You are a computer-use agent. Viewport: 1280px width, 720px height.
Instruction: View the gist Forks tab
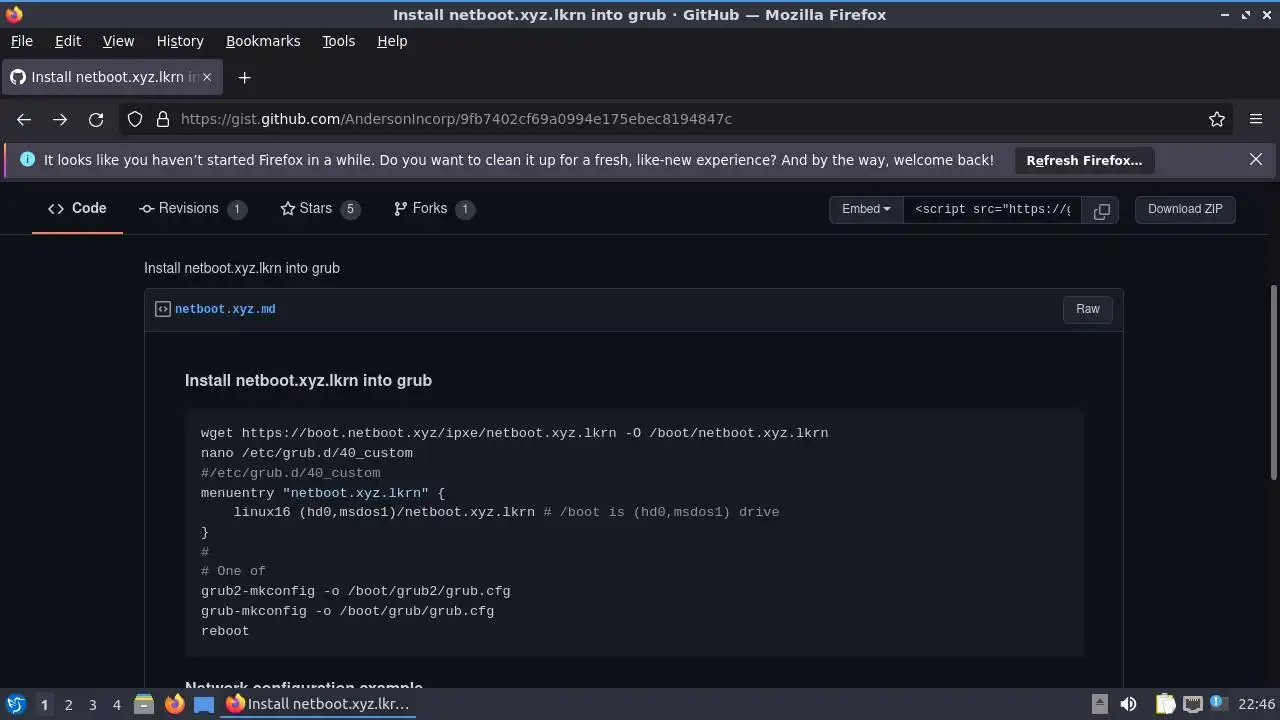(x=434, y=208)
